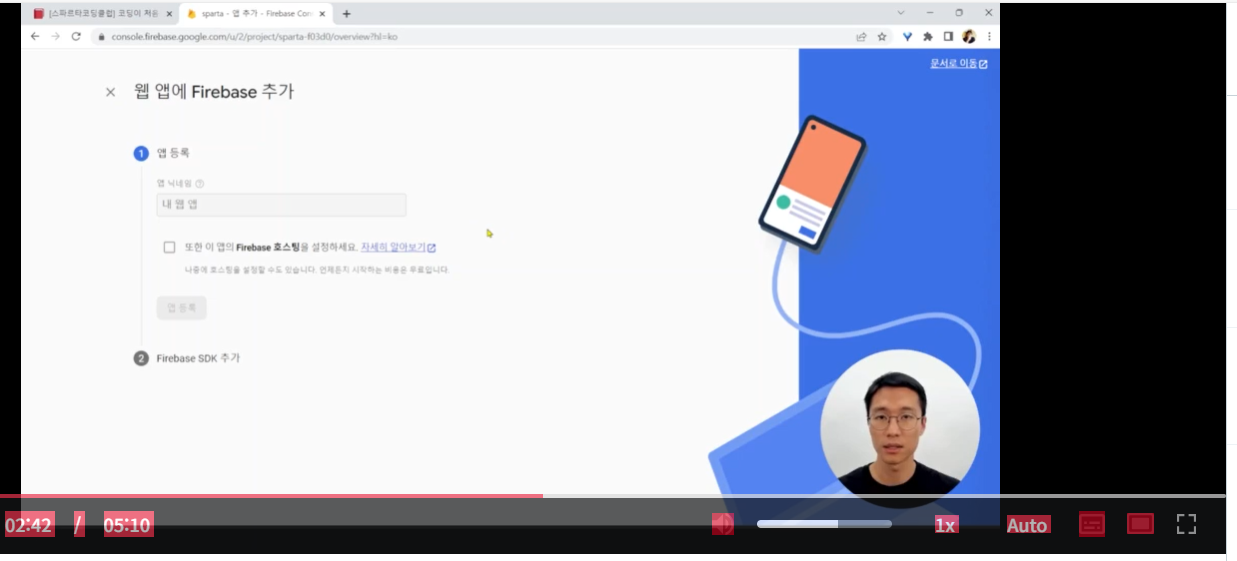Bookmark this page with the star
The image size is (1237, 561).
[882, 36]
